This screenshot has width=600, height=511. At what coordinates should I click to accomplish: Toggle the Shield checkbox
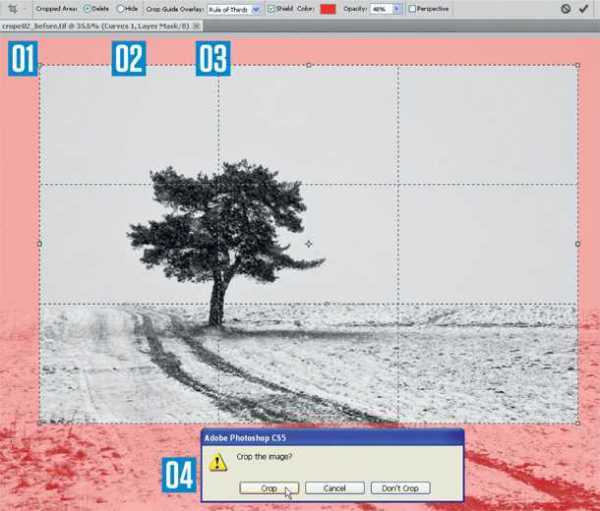click(x=272, y=8)
